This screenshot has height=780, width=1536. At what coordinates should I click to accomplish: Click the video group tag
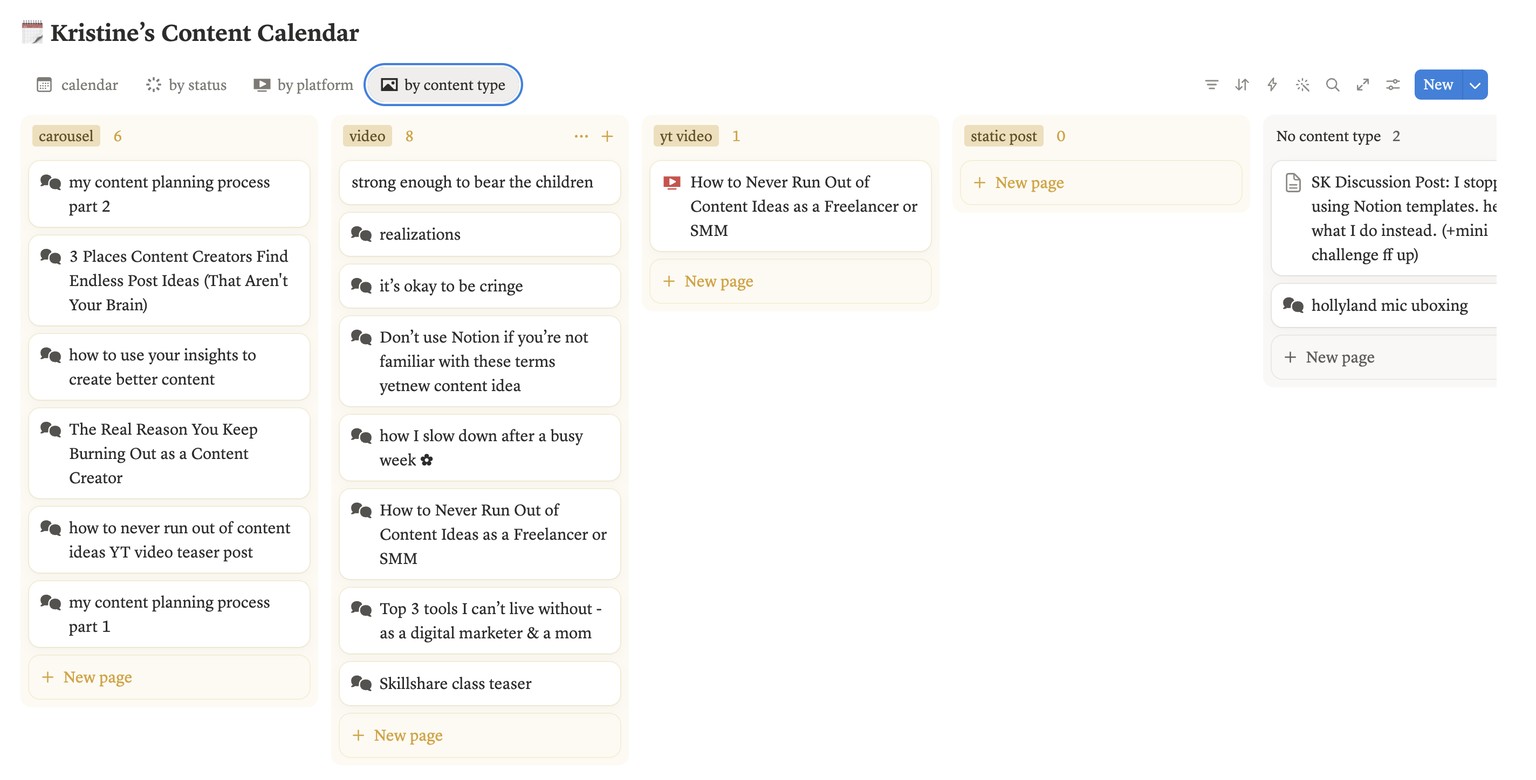pos(367,136)
